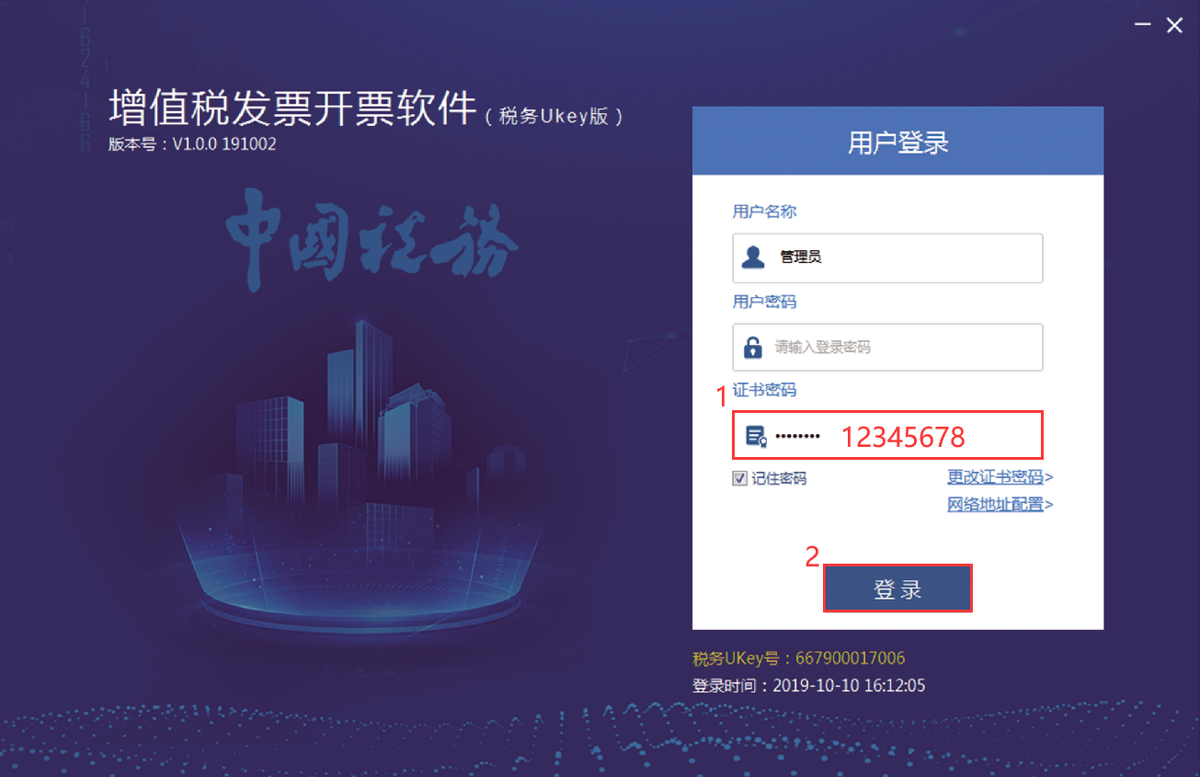Click the 登录时间 timestamp text
1200x777 pixels.
click(x=808, y=686)
